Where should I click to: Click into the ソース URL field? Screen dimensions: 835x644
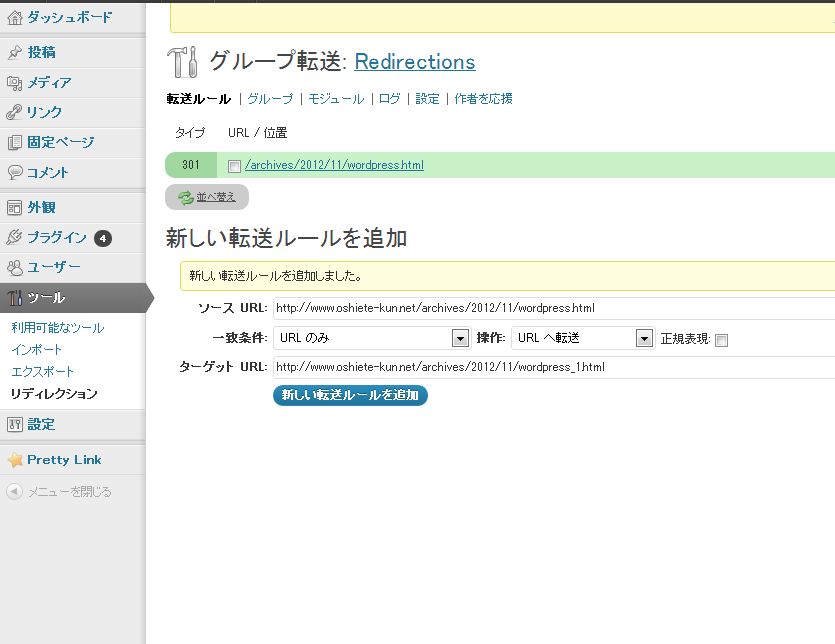pyautogui.click(x=554, y=308)
